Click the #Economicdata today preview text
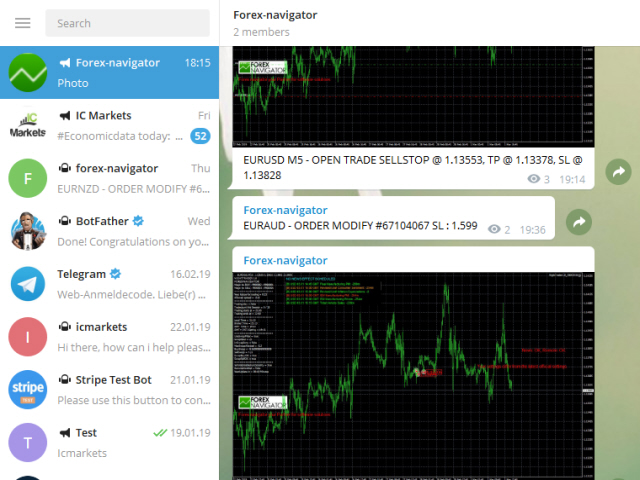640x480 pixels. point(120,136)
